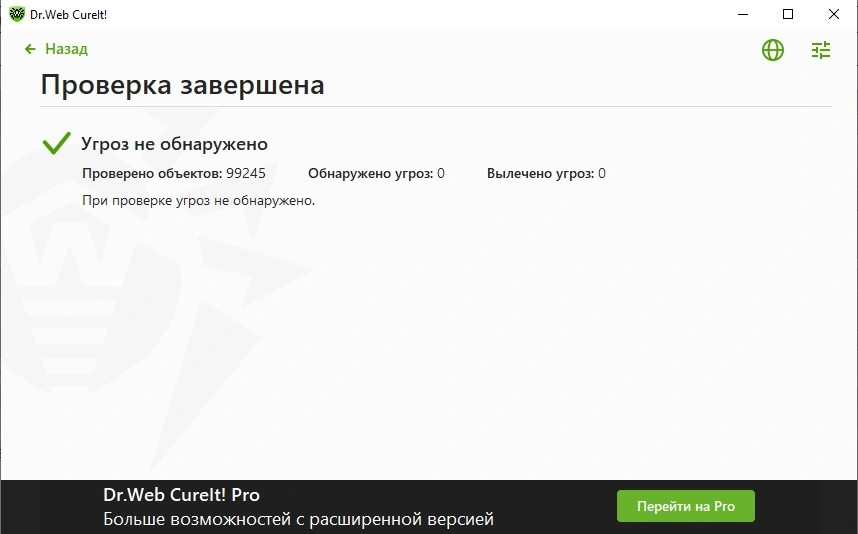Close the Dr.Web CureIt! window
858x534 pixels.
833,14
